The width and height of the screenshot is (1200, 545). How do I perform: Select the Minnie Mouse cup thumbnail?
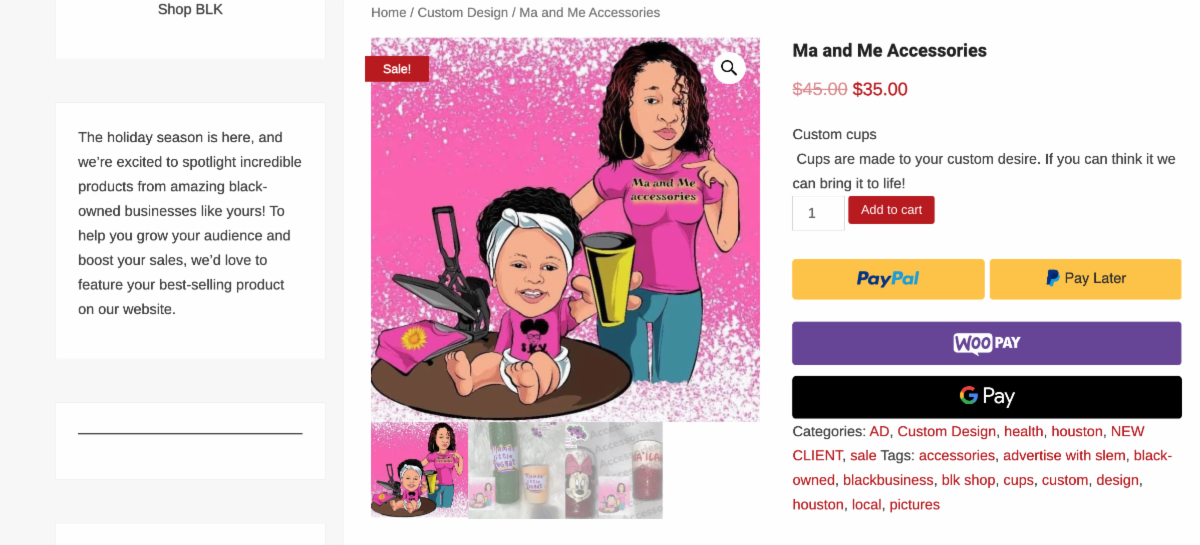(613, 469)
